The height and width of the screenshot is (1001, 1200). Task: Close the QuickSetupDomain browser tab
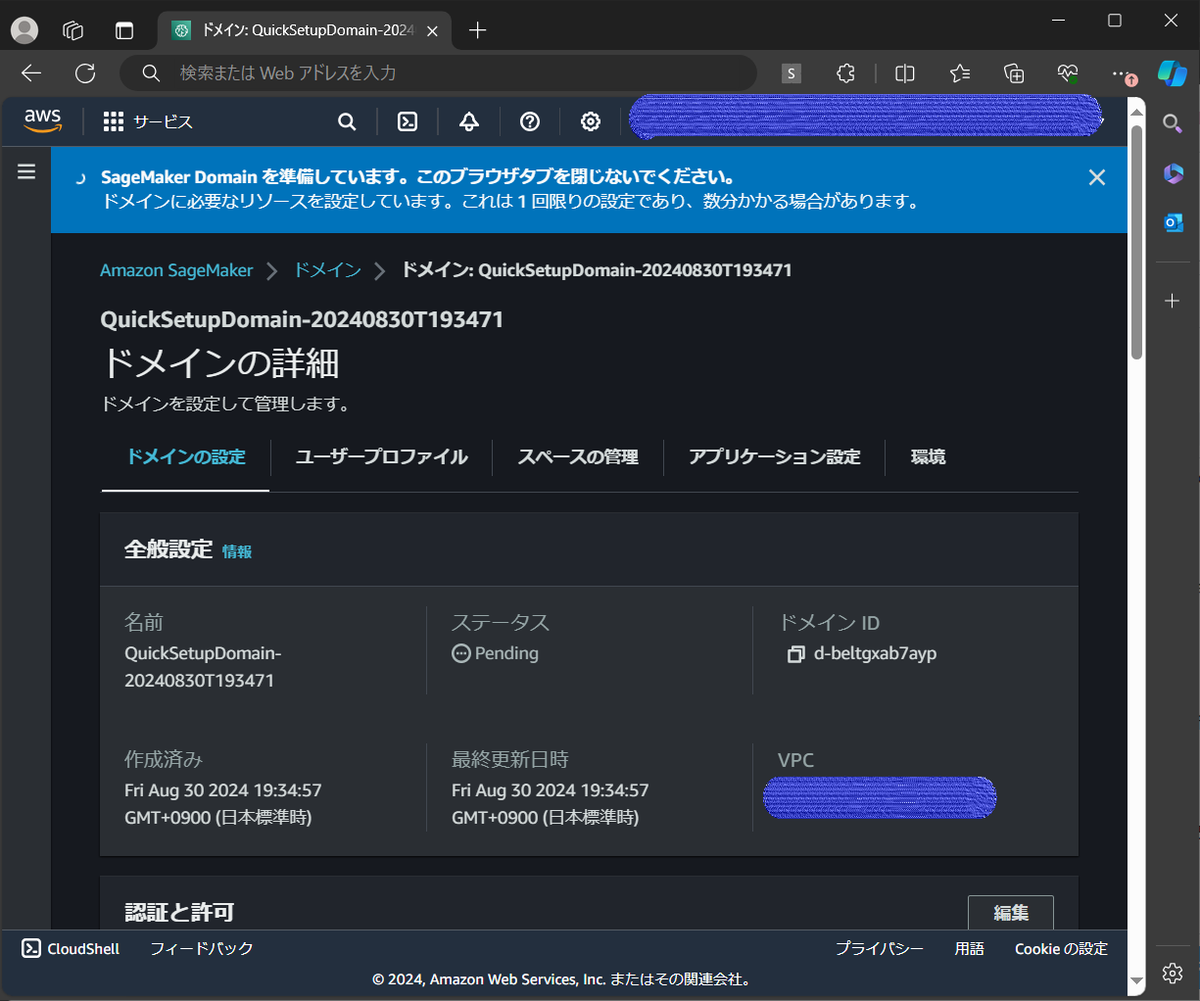point(432,30)
